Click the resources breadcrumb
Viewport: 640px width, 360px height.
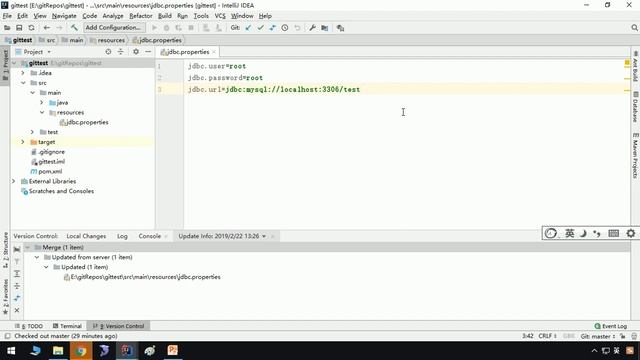click(108, 40)
